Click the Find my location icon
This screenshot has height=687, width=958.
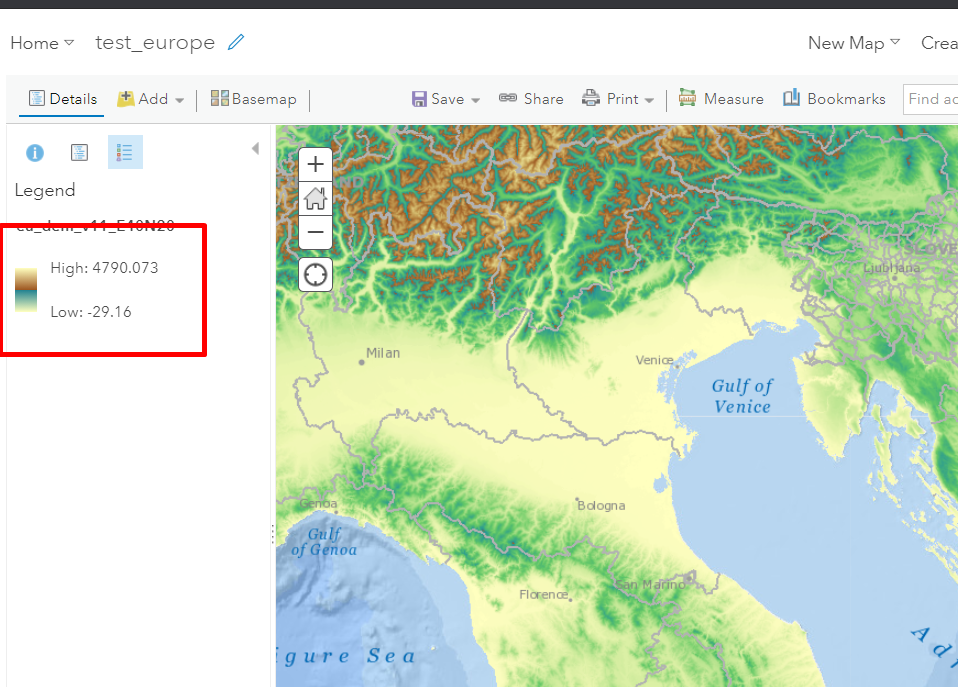(315, 274)
